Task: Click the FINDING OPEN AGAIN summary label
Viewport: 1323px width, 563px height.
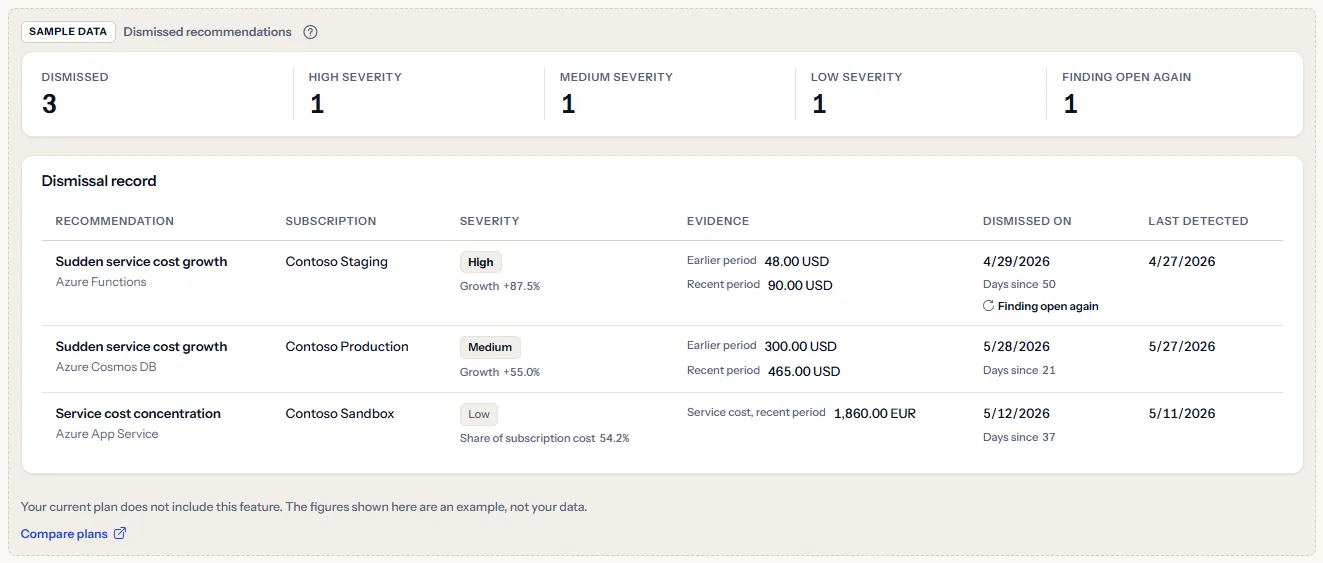Action: (1126, 77)
